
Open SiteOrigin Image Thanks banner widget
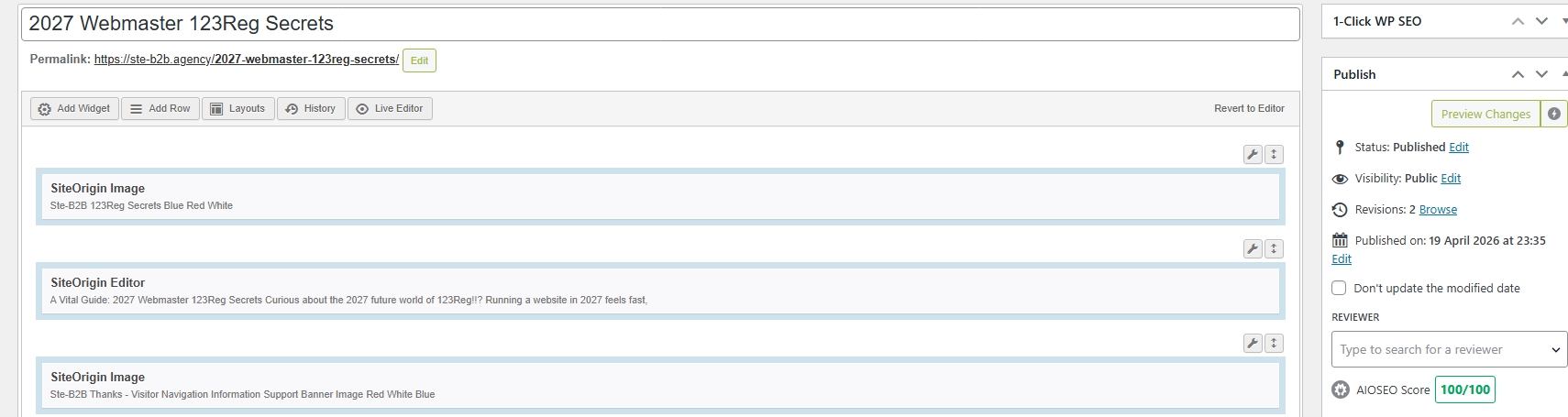[x=660, y=385]
